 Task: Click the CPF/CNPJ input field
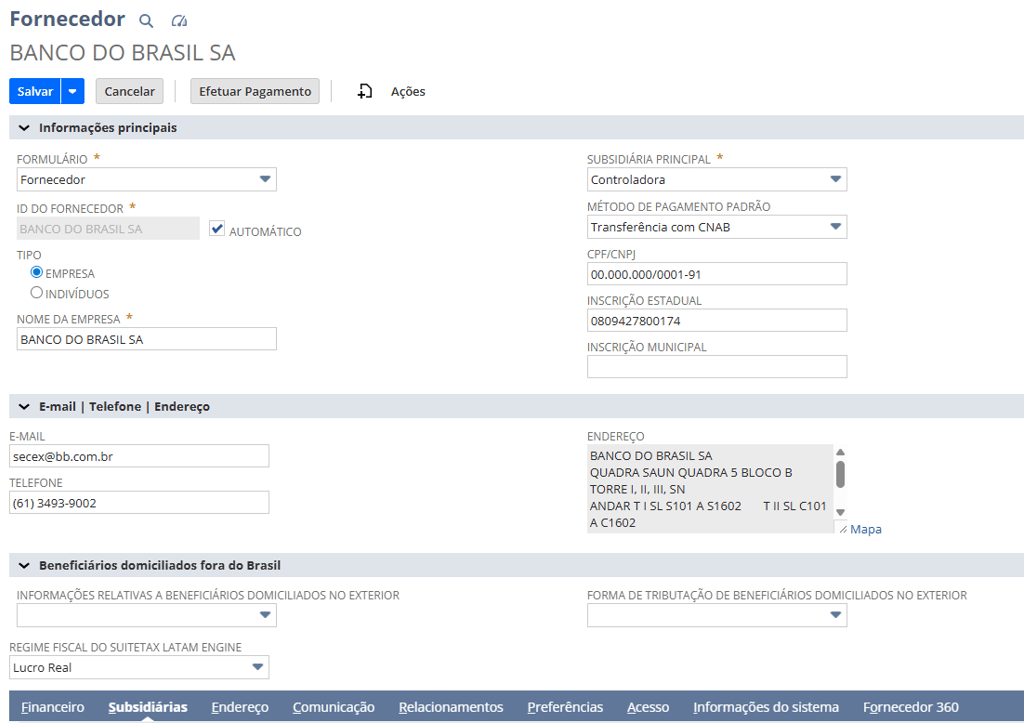(x=717, y=274)
